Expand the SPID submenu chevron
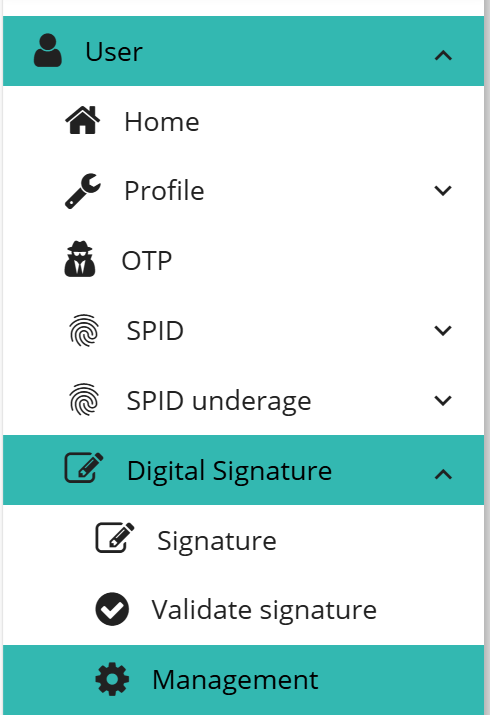490x715 pixels. pyautogui.click(x=443, y=330)
